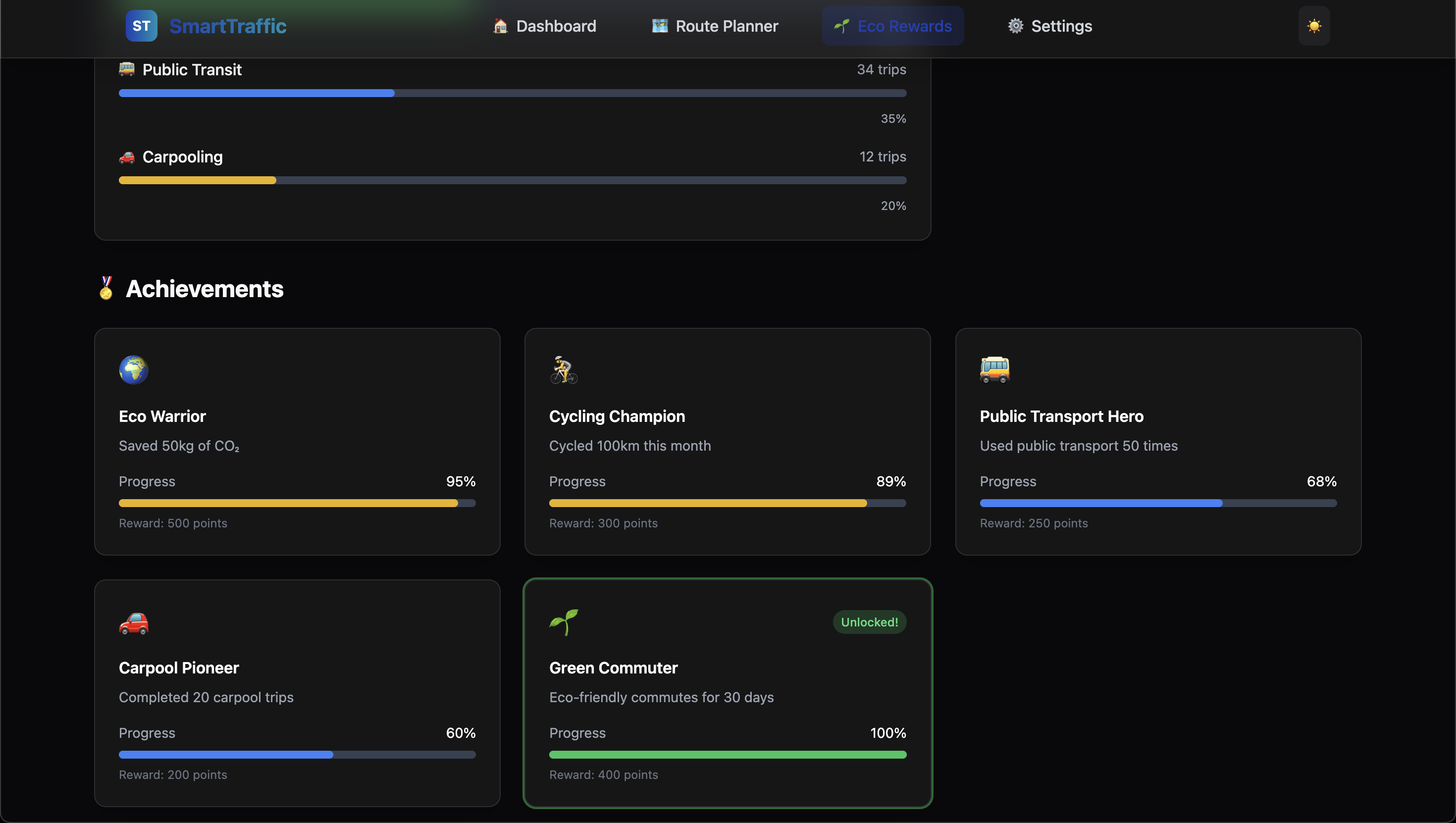Toggle light mode with the sun icon
Screen dimensions: 1456x823
click(x=1313, y=26)
